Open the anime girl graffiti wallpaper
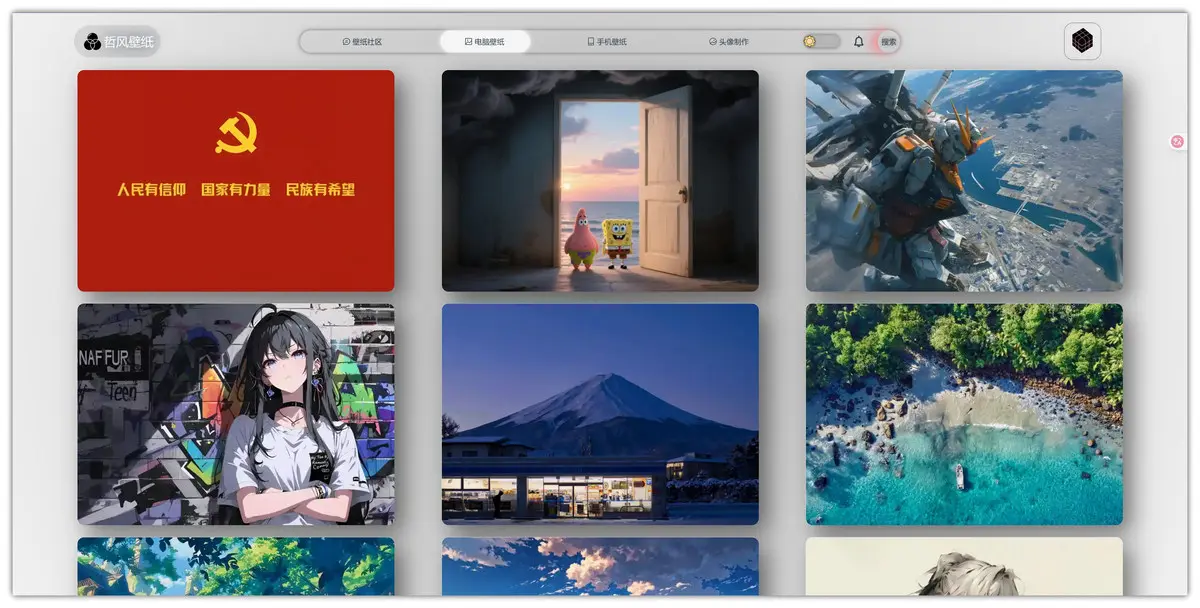Viewport: 1200px width, 608px height. [236, 414]
